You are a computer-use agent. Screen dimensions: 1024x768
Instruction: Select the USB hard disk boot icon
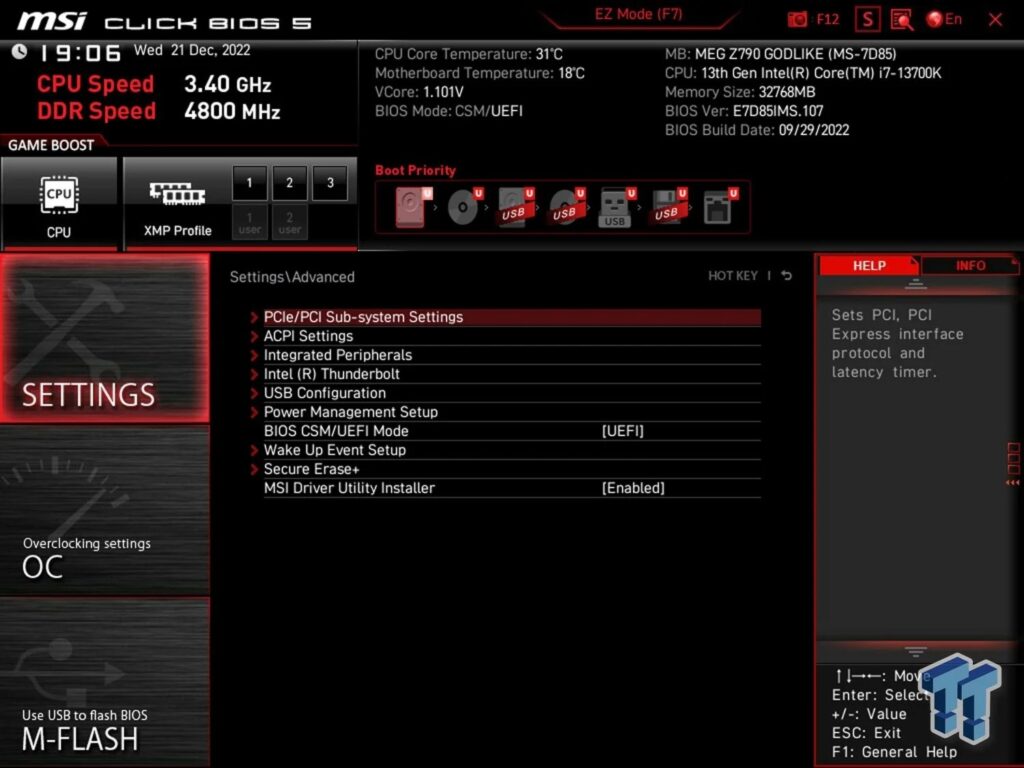tap(515, 207)
